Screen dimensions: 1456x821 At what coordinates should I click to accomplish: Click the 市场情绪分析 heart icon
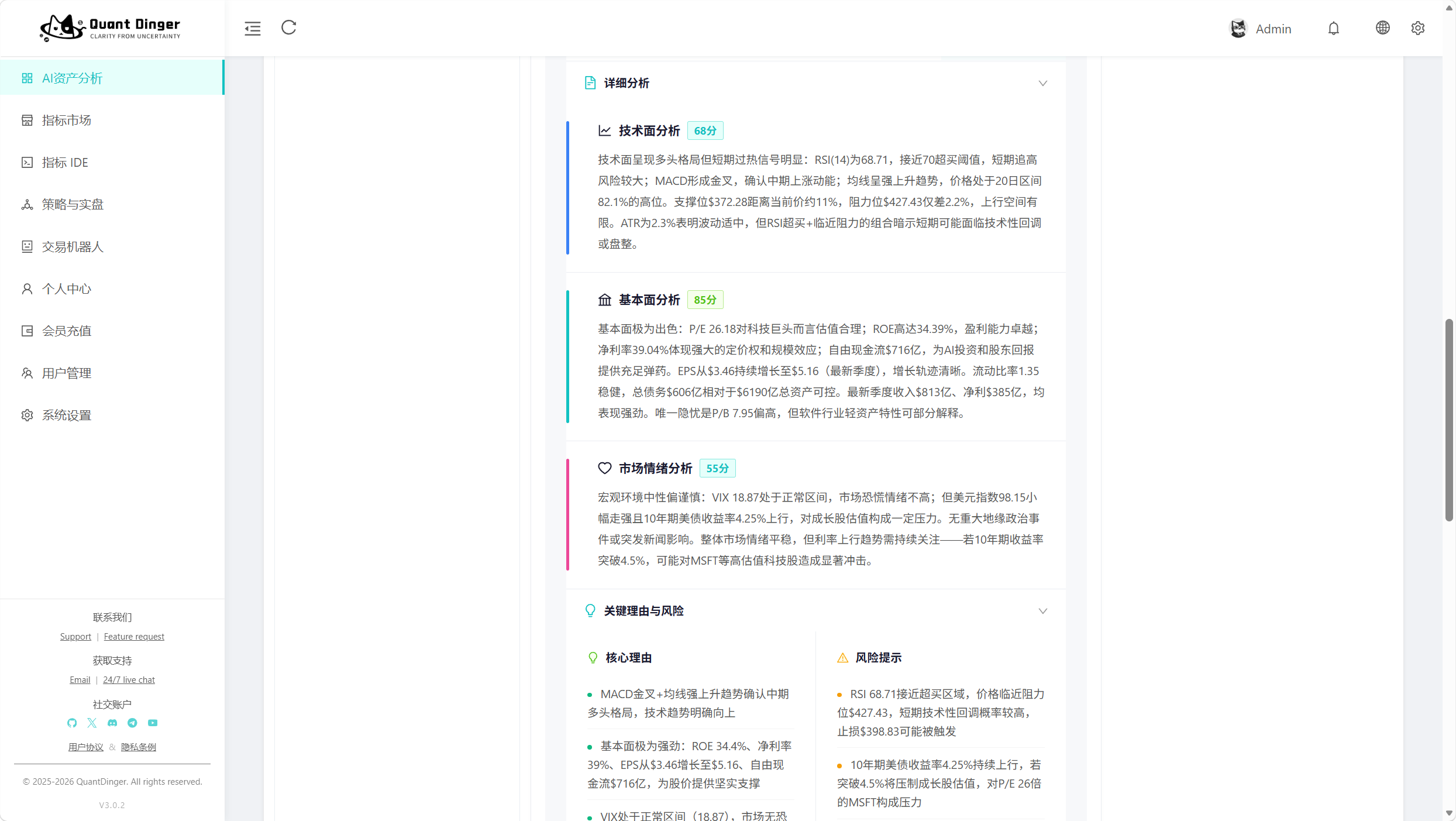point(605,468)
